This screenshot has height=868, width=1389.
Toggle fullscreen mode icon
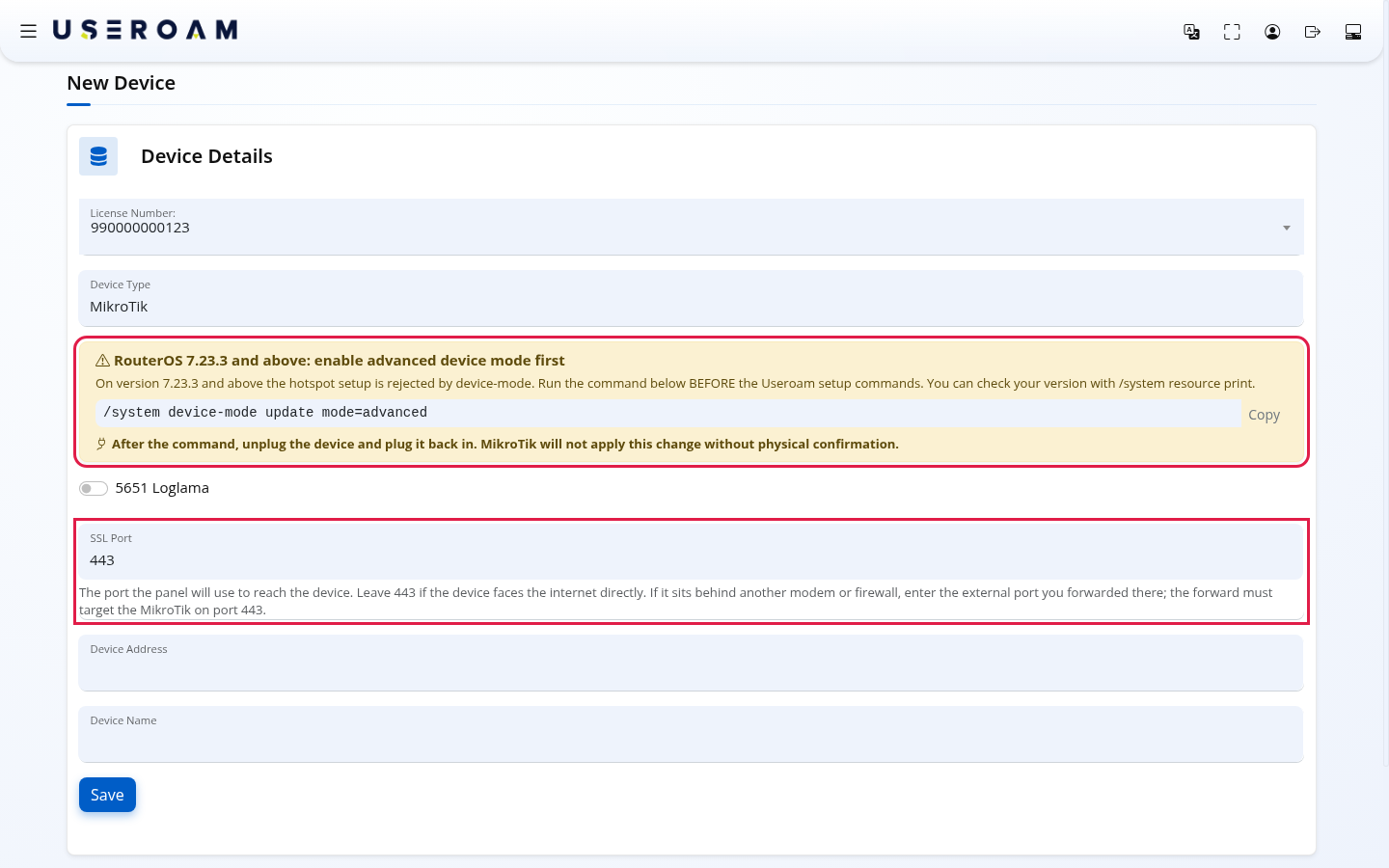coord(1232,32)
